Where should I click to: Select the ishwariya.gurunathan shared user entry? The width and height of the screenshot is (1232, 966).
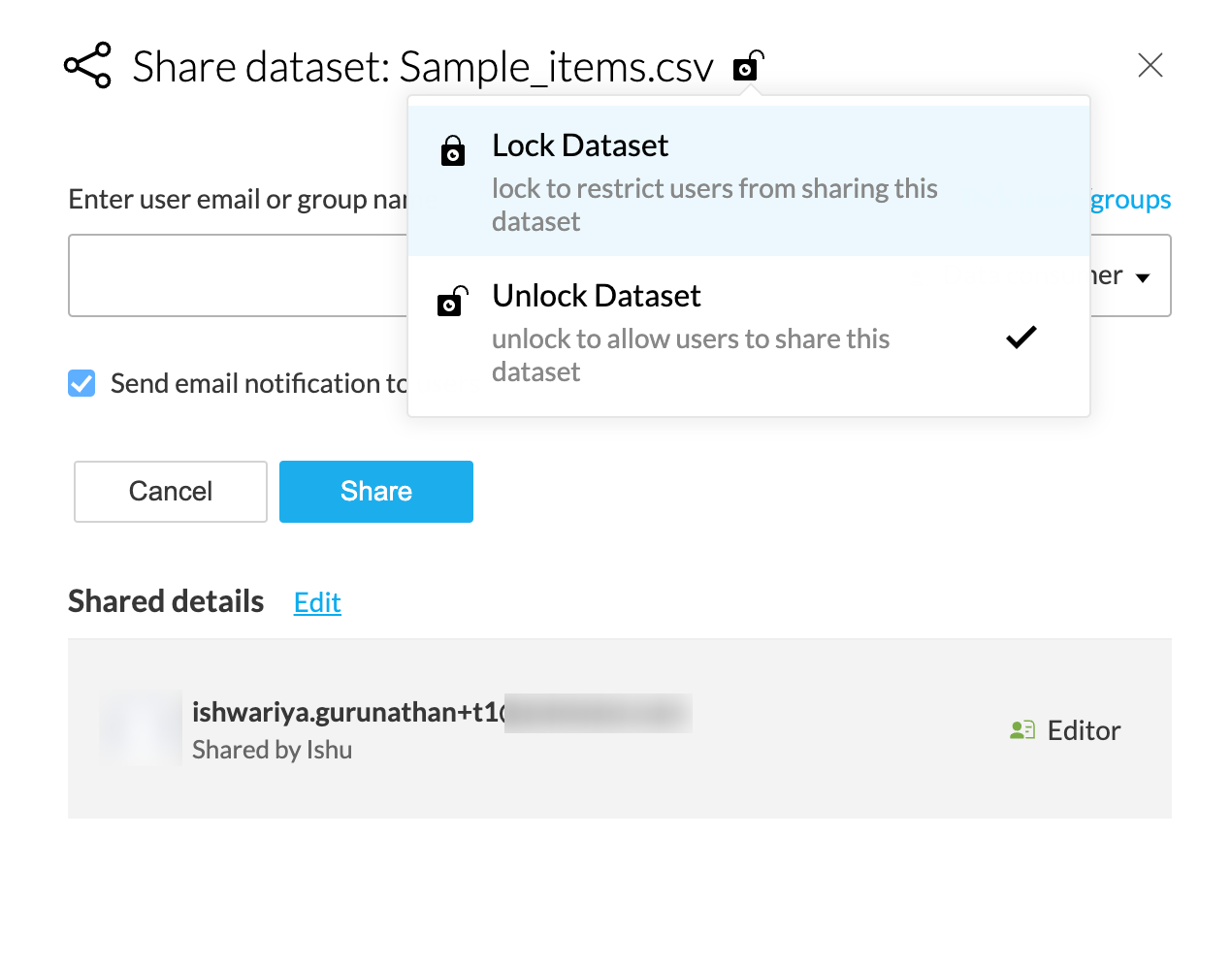click(x=347, y=713)
